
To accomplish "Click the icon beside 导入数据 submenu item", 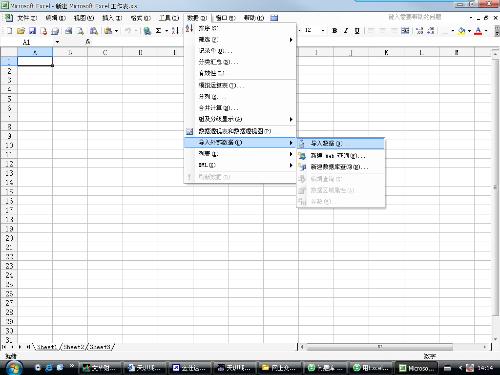I will point(302,144).
